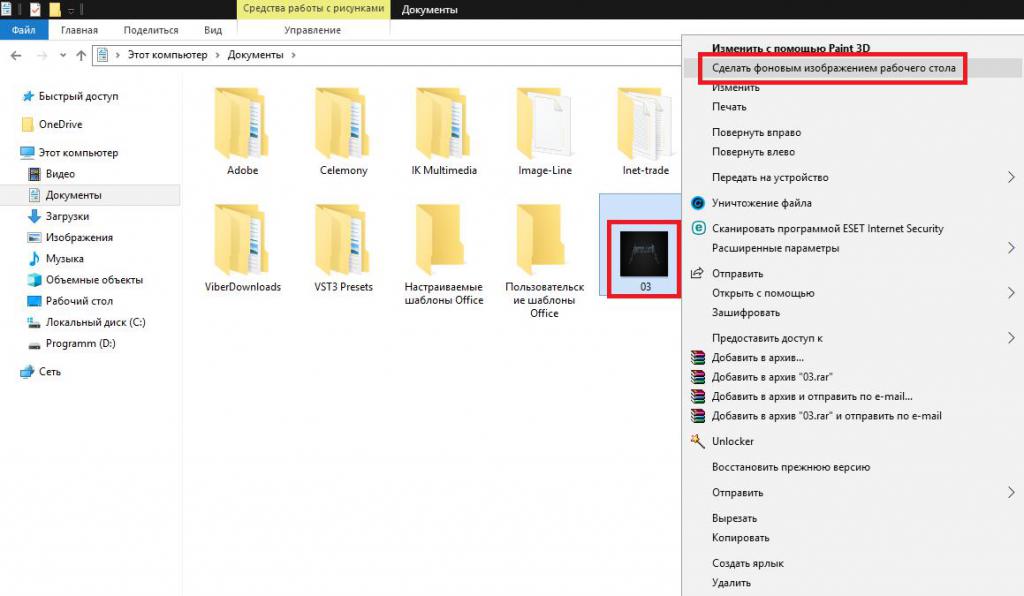Switch to the Поделиться ribbon tab

(151, 30)
